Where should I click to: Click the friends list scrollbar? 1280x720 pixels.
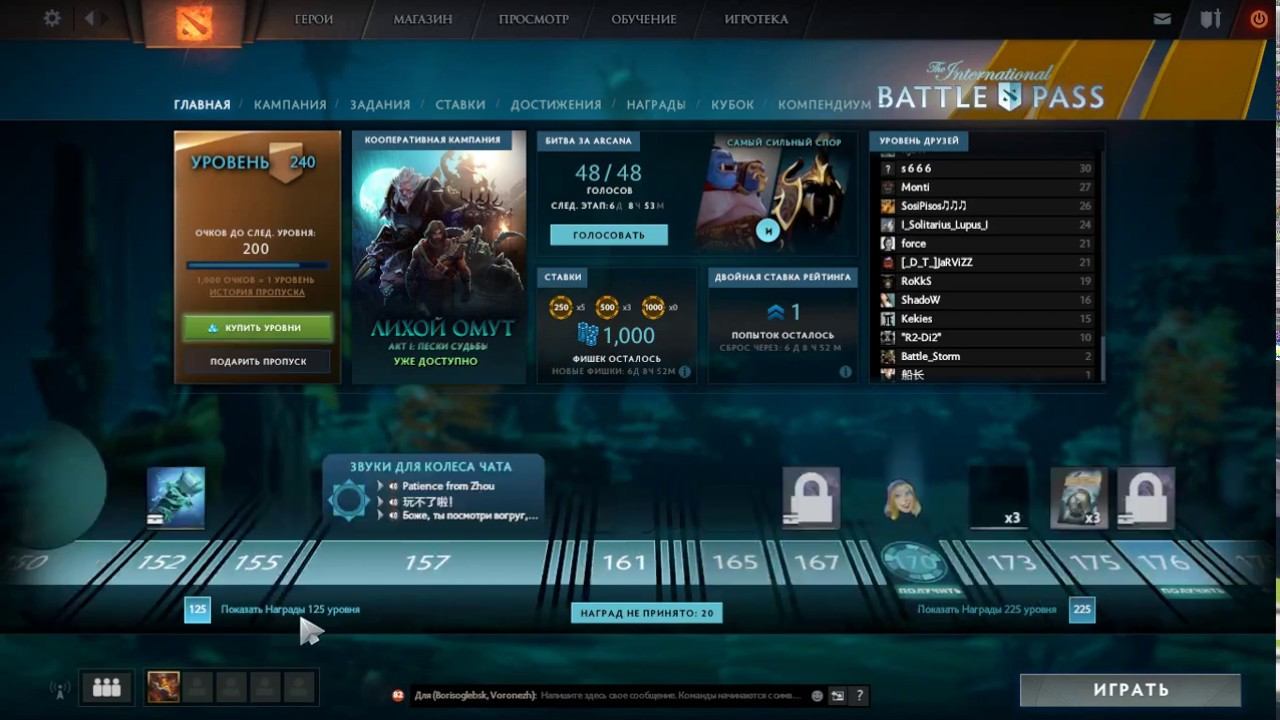coord(1102,357)
